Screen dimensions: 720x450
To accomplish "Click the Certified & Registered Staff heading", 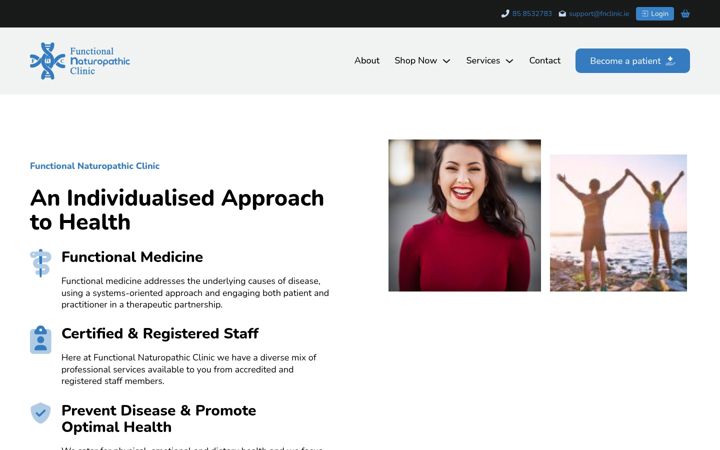I will (x=160, y=333).
